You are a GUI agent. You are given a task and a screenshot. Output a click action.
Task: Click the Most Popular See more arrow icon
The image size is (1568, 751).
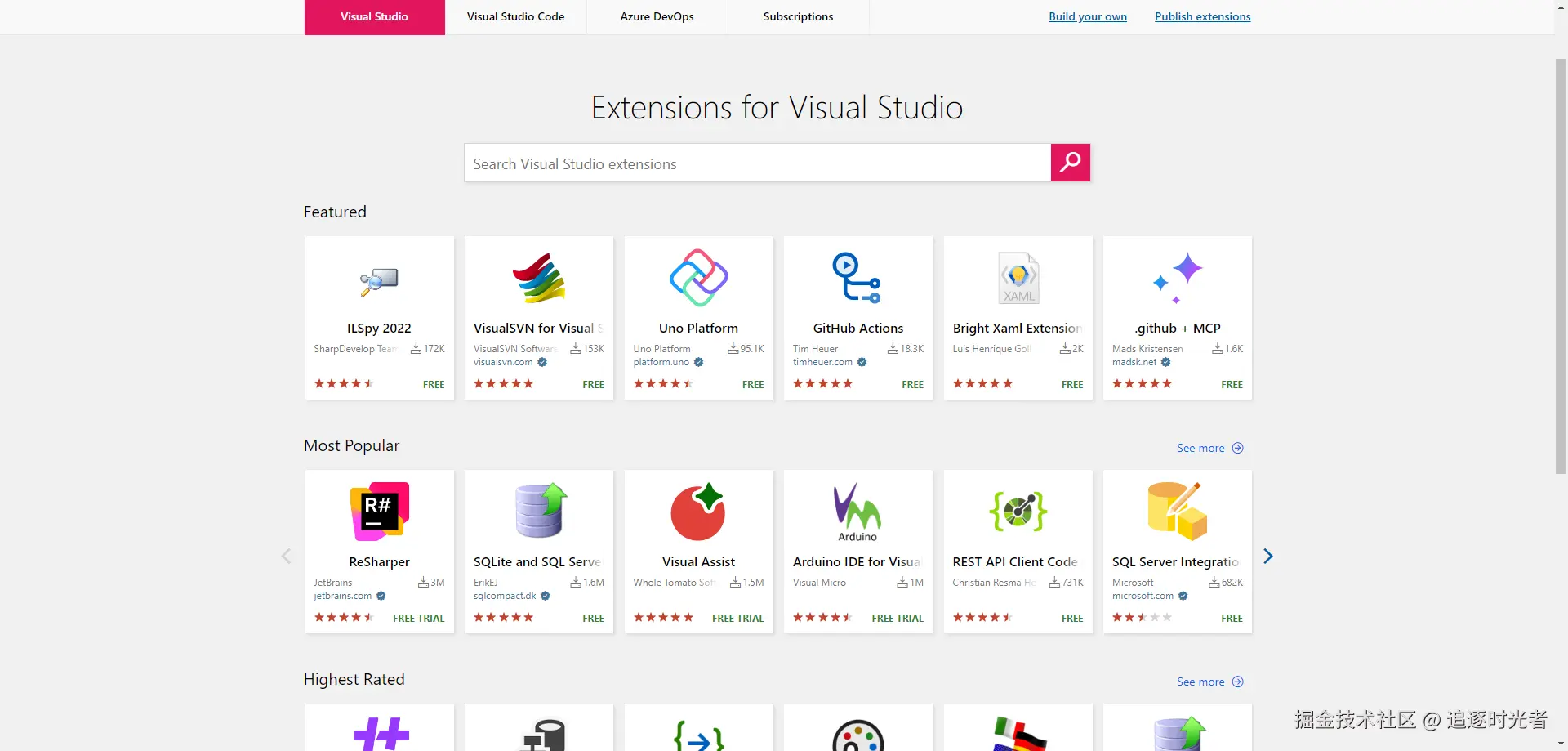pos(1238,448)
